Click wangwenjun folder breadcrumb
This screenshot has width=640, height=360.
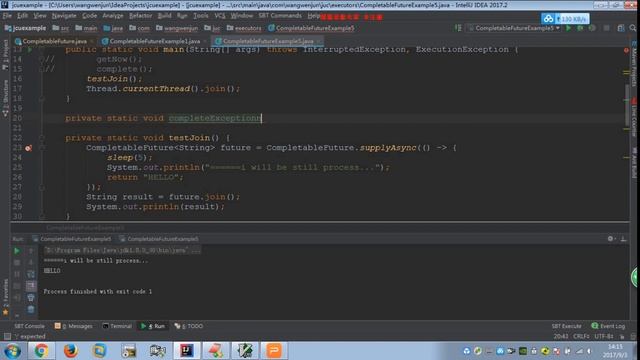point(177,28)
